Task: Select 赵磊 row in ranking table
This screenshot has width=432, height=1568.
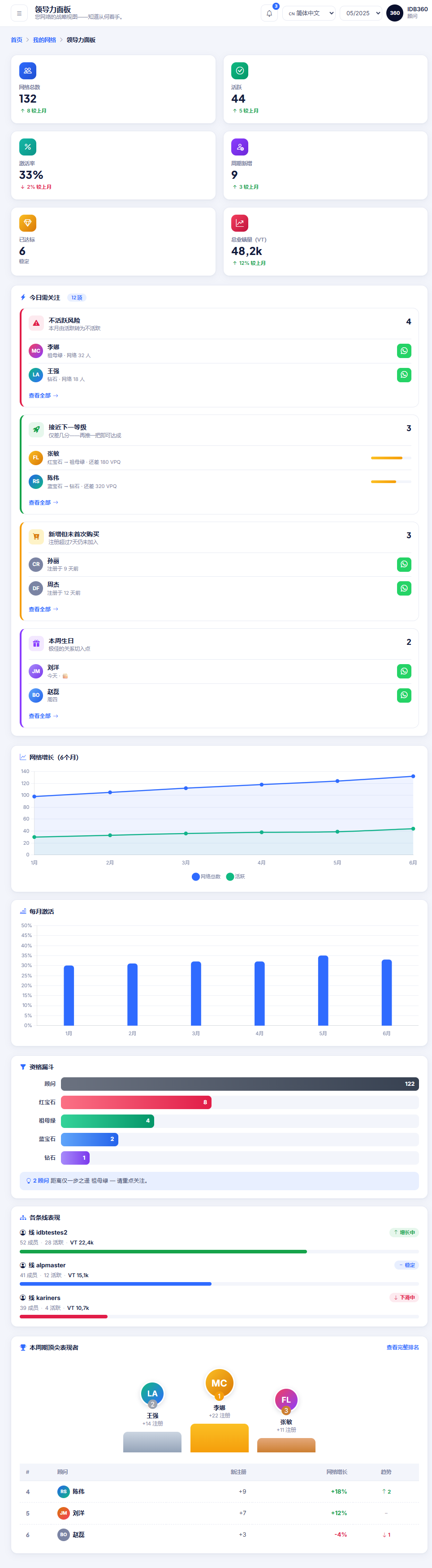Action: (x=219, y=1534)
